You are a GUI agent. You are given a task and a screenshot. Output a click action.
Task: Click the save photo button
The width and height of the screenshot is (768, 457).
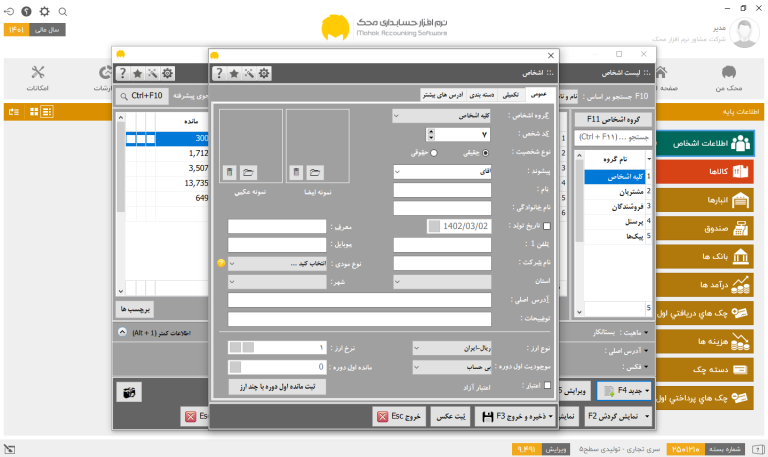point(451,416)
